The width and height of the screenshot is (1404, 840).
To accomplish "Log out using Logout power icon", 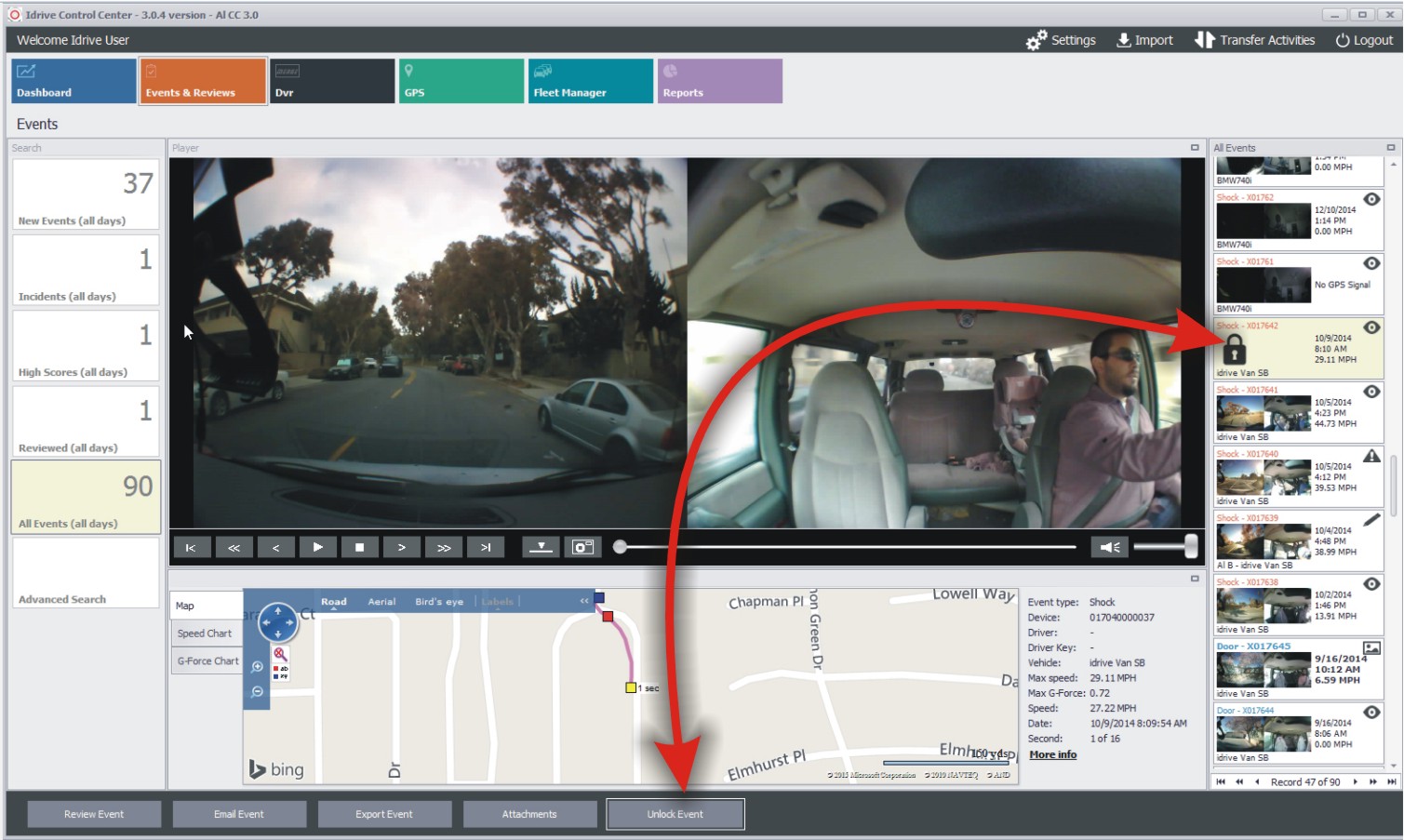I will 1342,40.
